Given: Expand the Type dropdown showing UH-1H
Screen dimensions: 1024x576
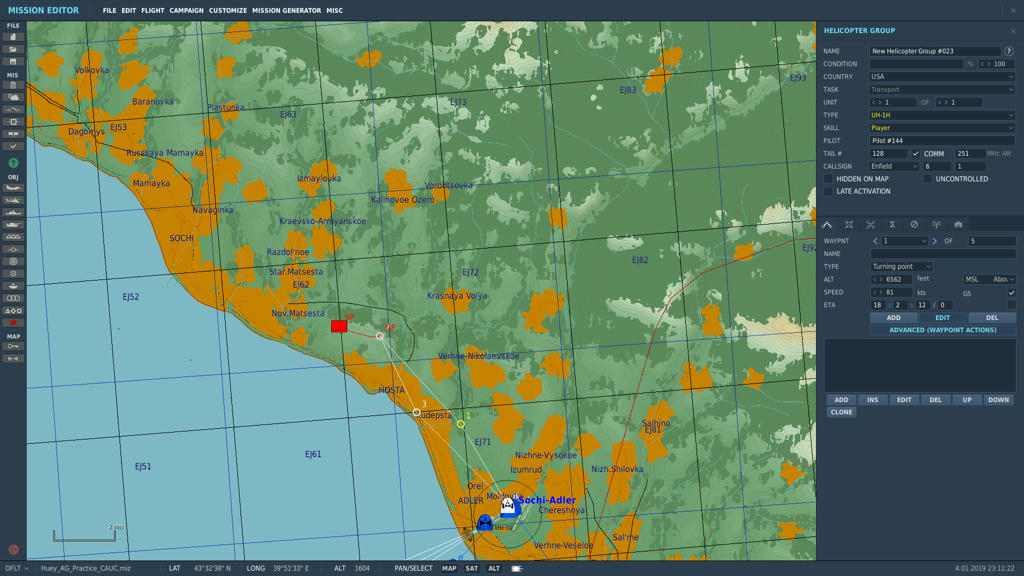Looking at the screenshot, I should (941, 115).
